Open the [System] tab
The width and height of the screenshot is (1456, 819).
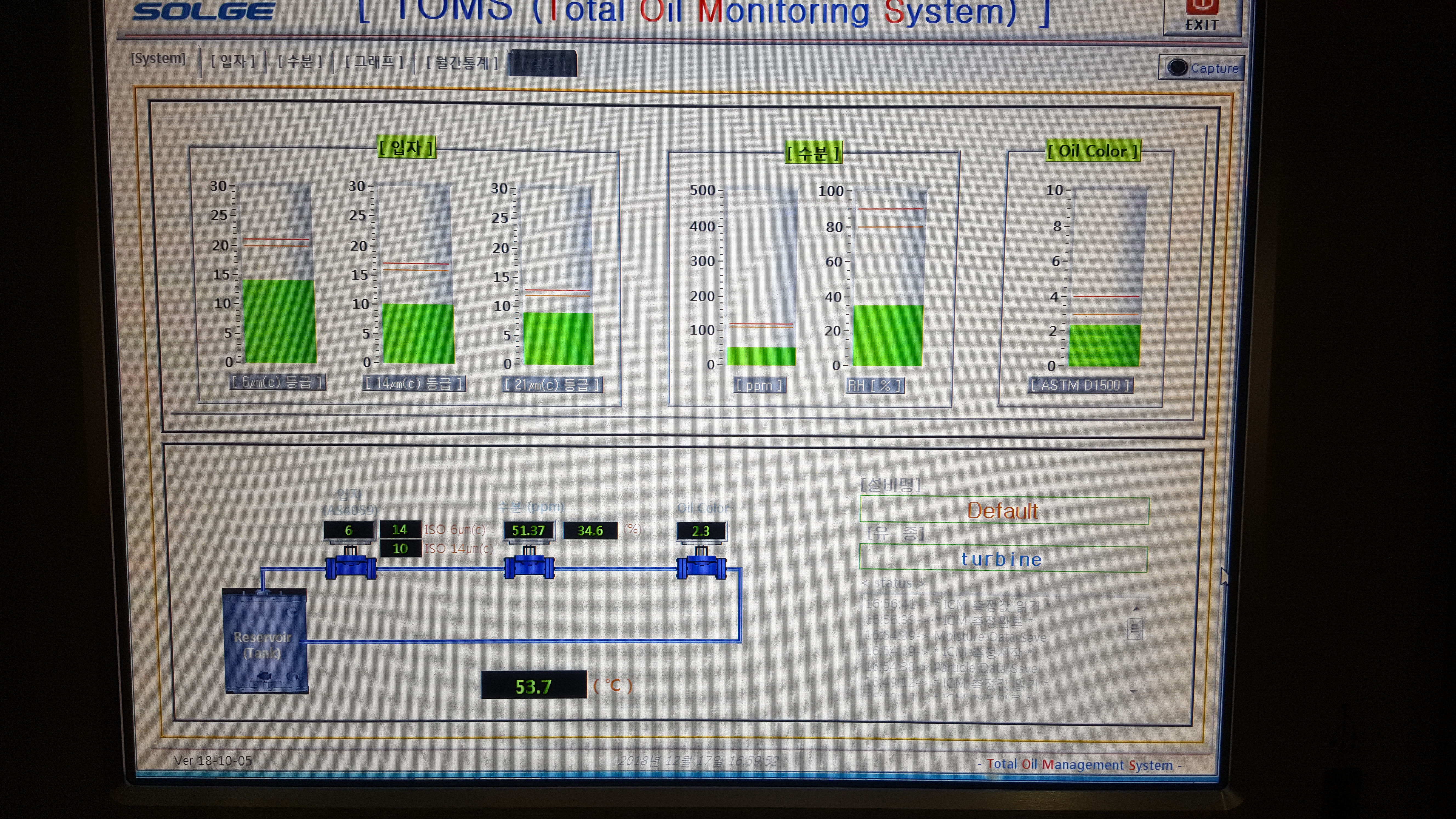(158, 59)
